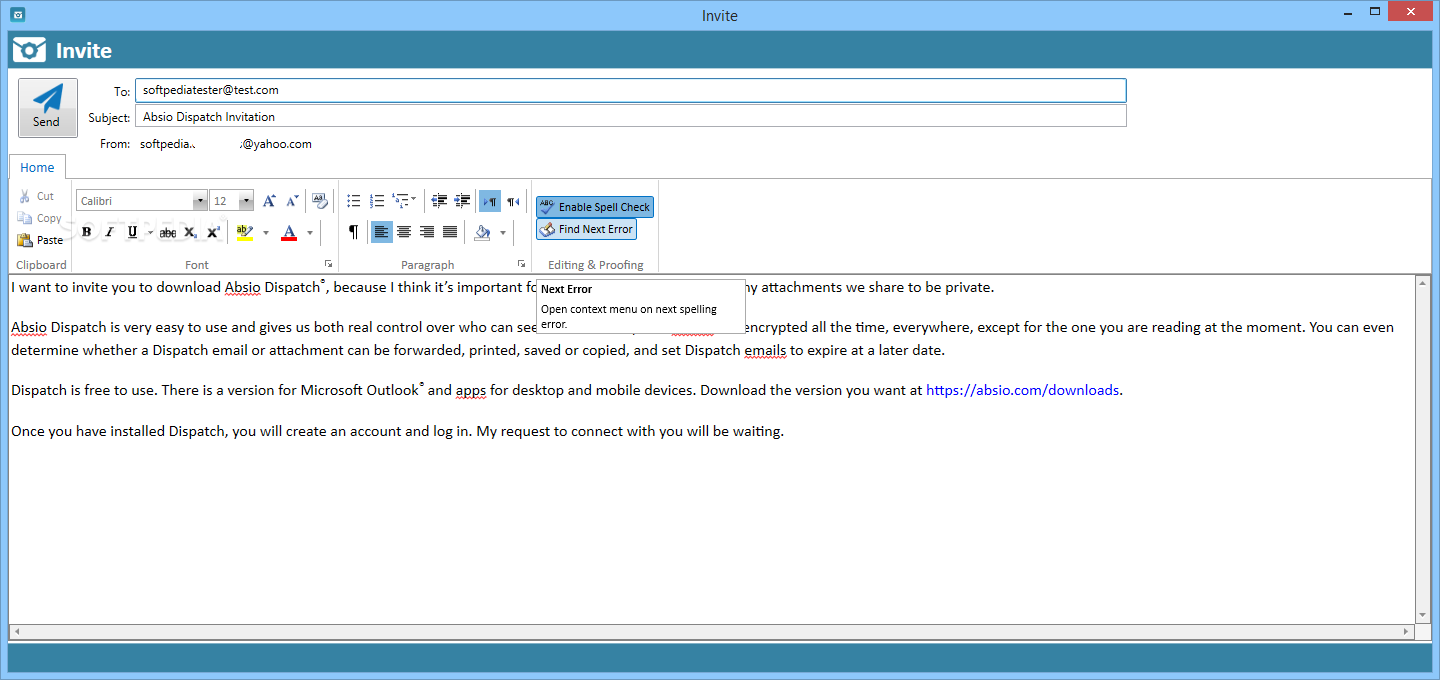The image size is (1440, 680).
Task: Insert a bulleted list
Action: [x=354, y=201]
